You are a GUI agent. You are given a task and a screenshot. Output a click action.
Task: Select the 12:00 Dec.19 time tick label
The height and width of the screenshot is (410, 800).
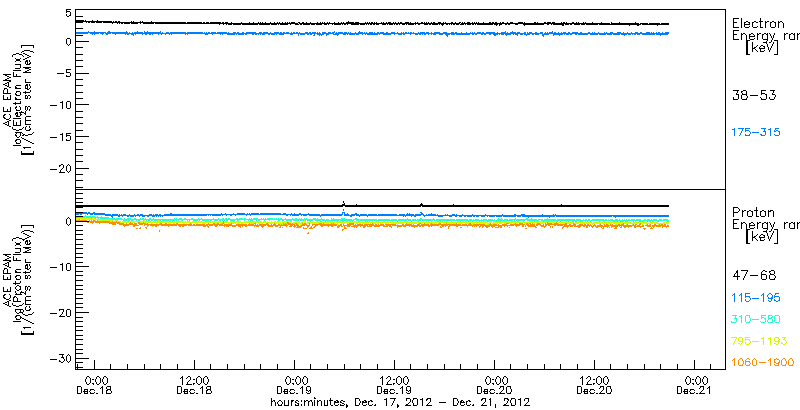coord(395,385)
